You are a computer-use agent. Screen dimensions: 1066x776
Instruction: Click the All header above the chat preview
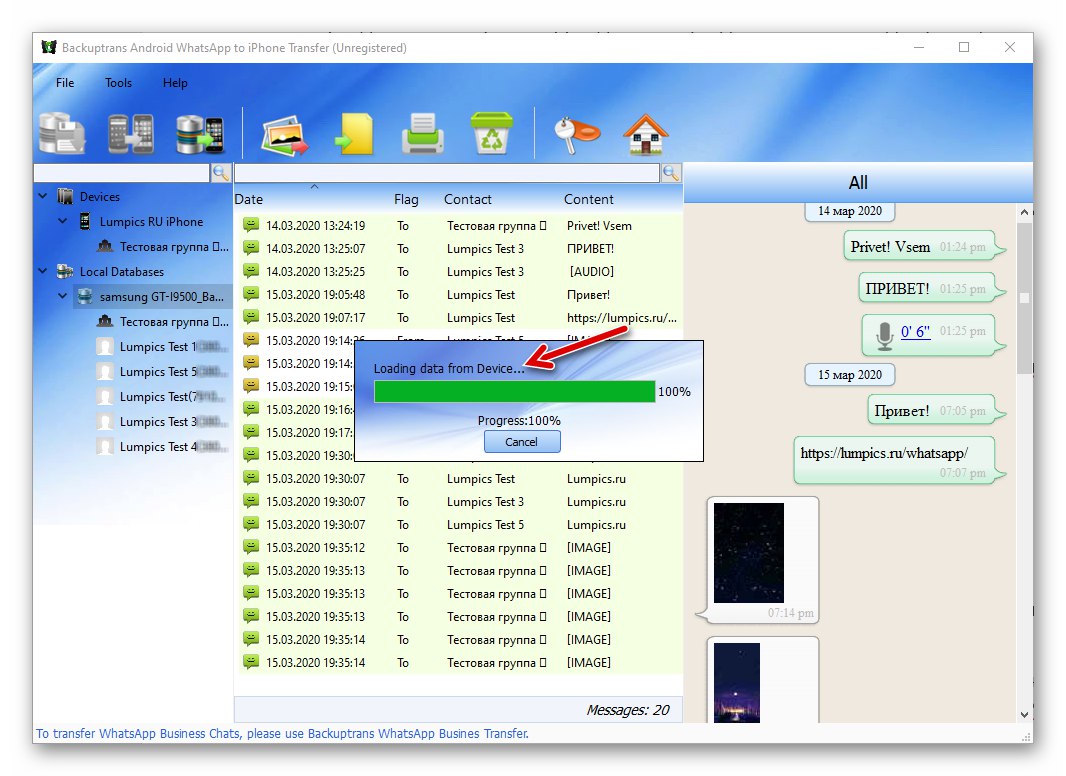coord(858,182)
